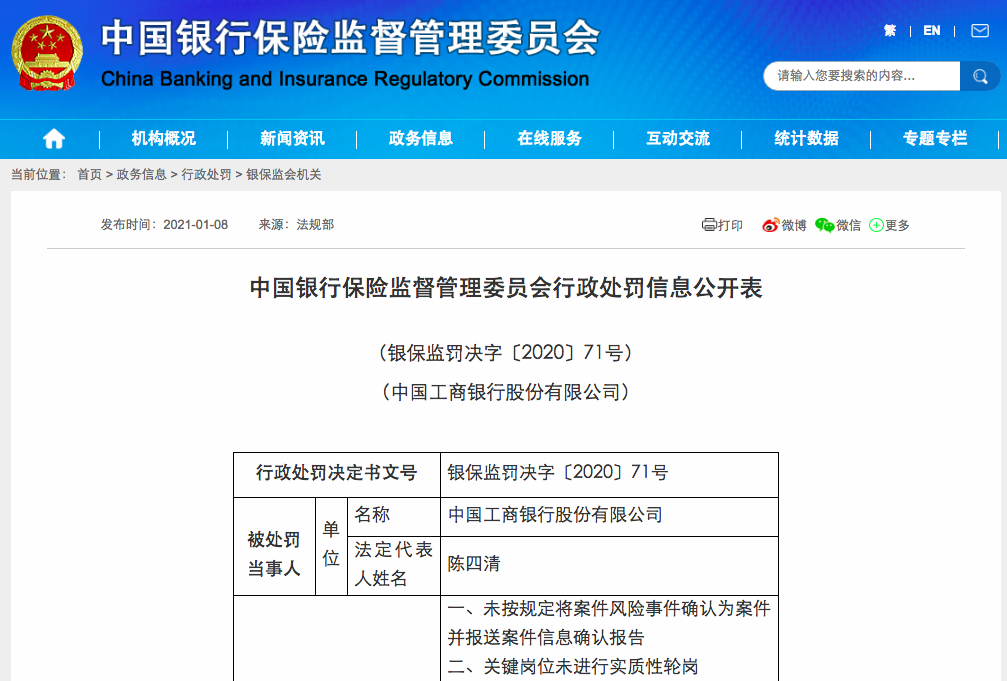Open 政务信息 menu

(x=421, y=138)
